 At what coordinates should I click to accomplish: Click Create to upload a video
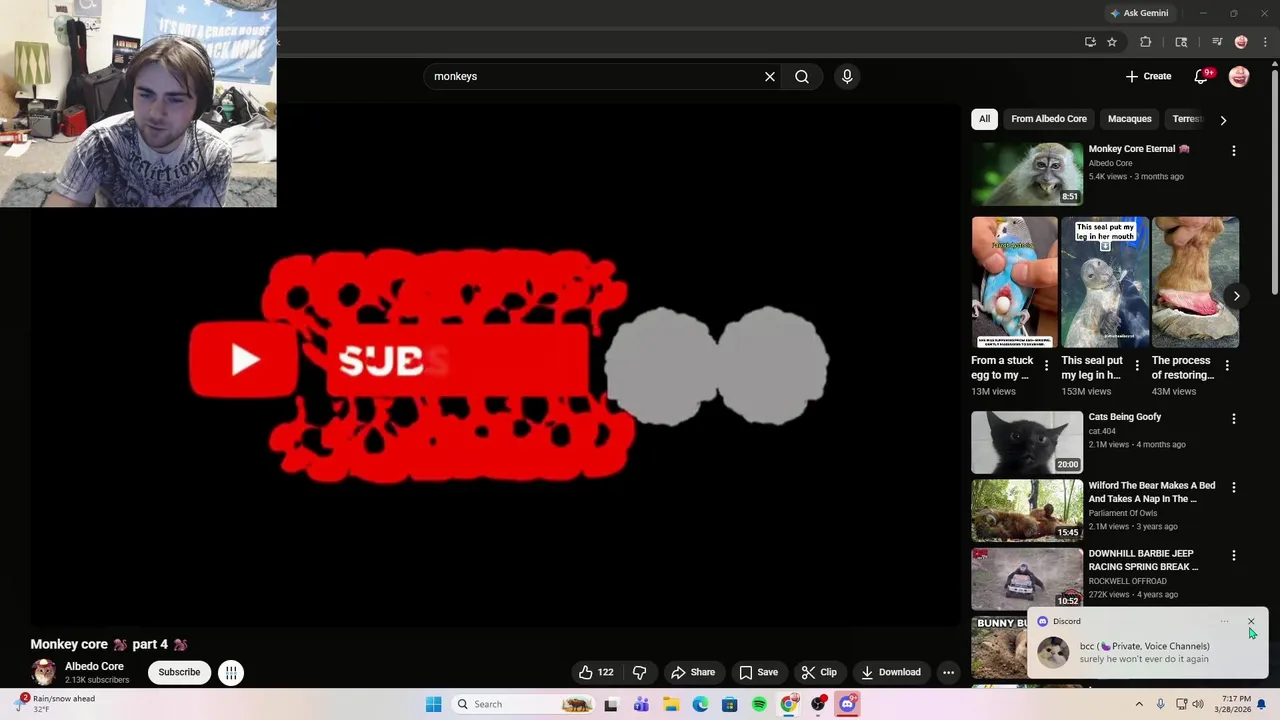point(1148,76)
